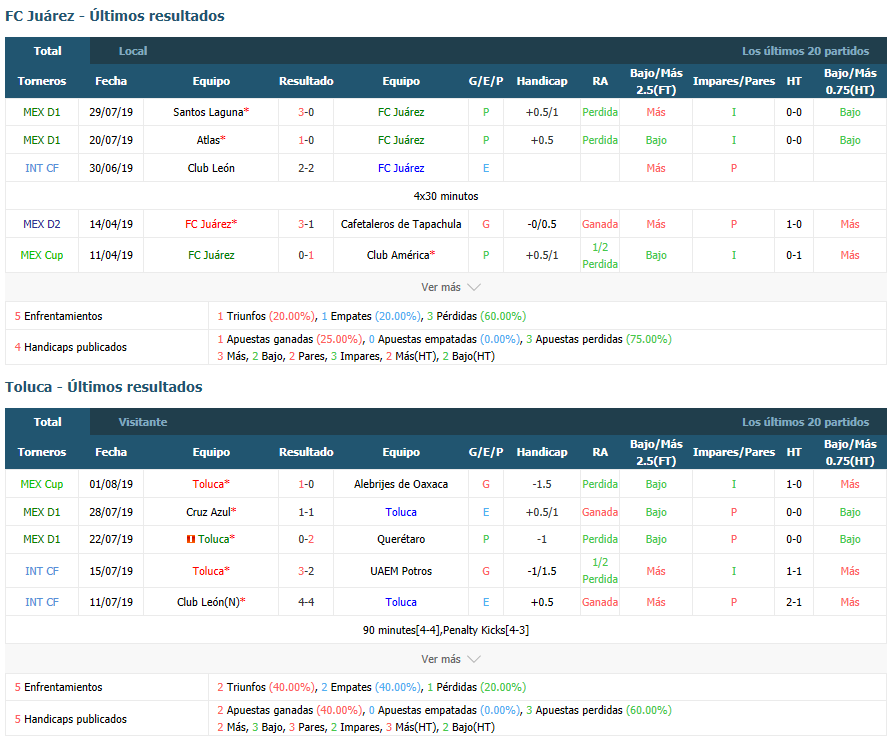Open the Santos Laguna team link
This screenshot has width=895, height=742.
pyautogui.click(x=208, y=112)
